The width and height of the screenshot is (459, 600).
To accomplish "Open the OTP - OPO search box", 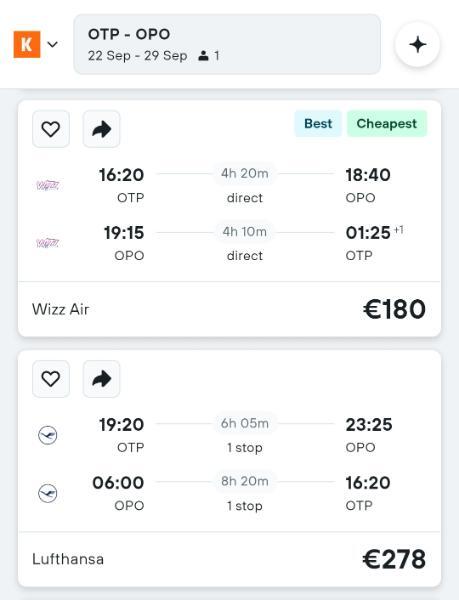I will coord(227,44).
